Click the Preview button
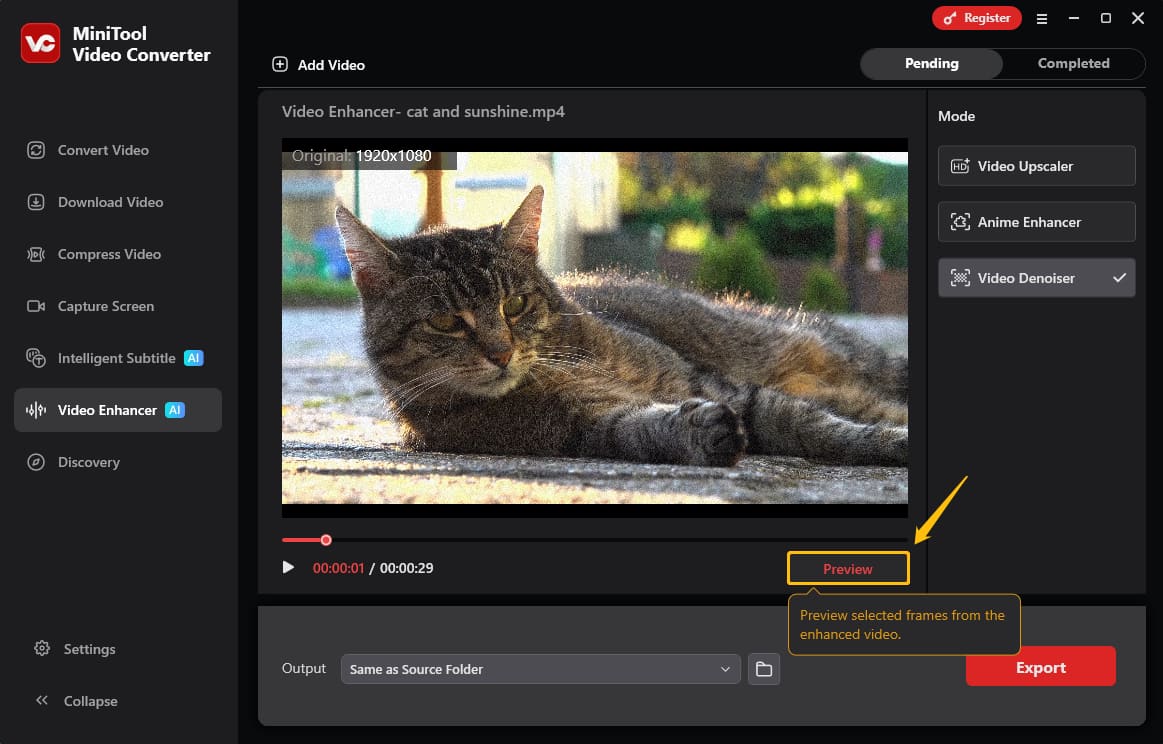The image size is (1163, 744). [x=847, y=567]
